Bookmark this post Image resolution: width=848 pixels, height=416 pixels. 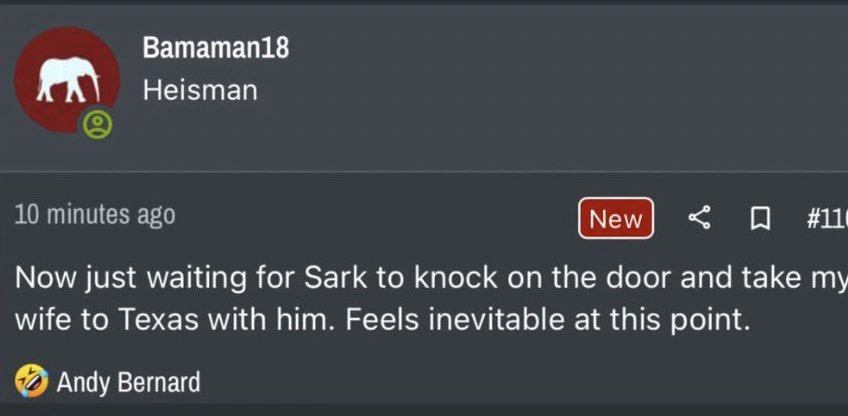click(759, 218)
